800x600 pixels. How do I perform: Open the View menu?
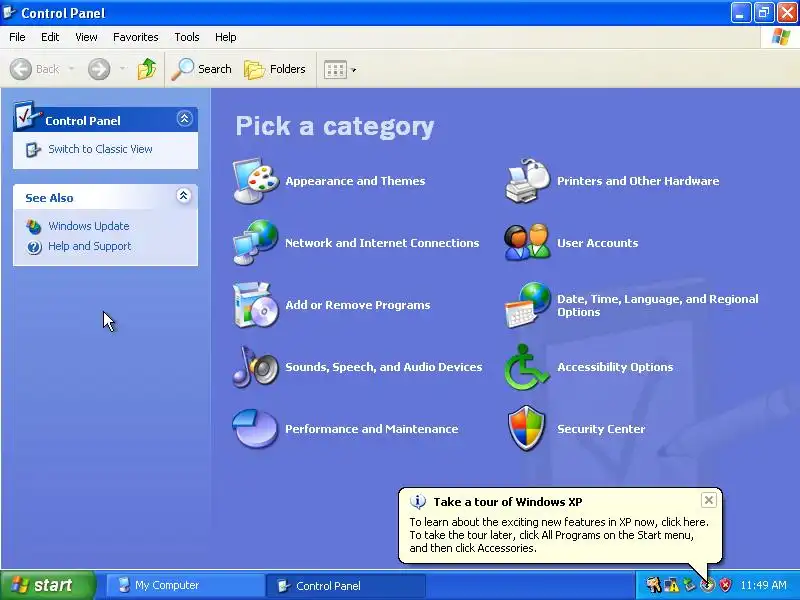pos(86,37)
